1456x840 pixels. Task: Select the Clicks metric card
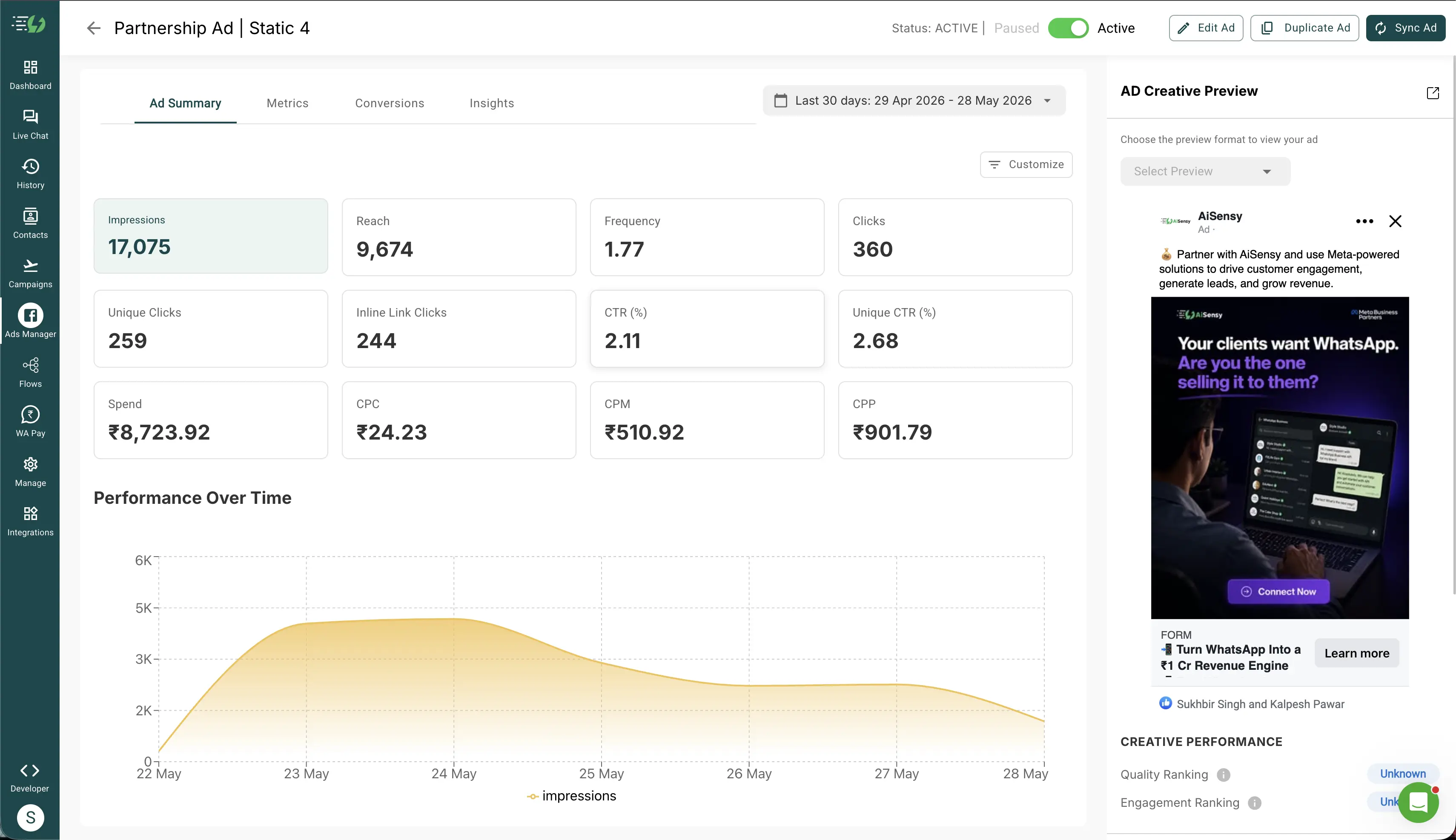955,237
